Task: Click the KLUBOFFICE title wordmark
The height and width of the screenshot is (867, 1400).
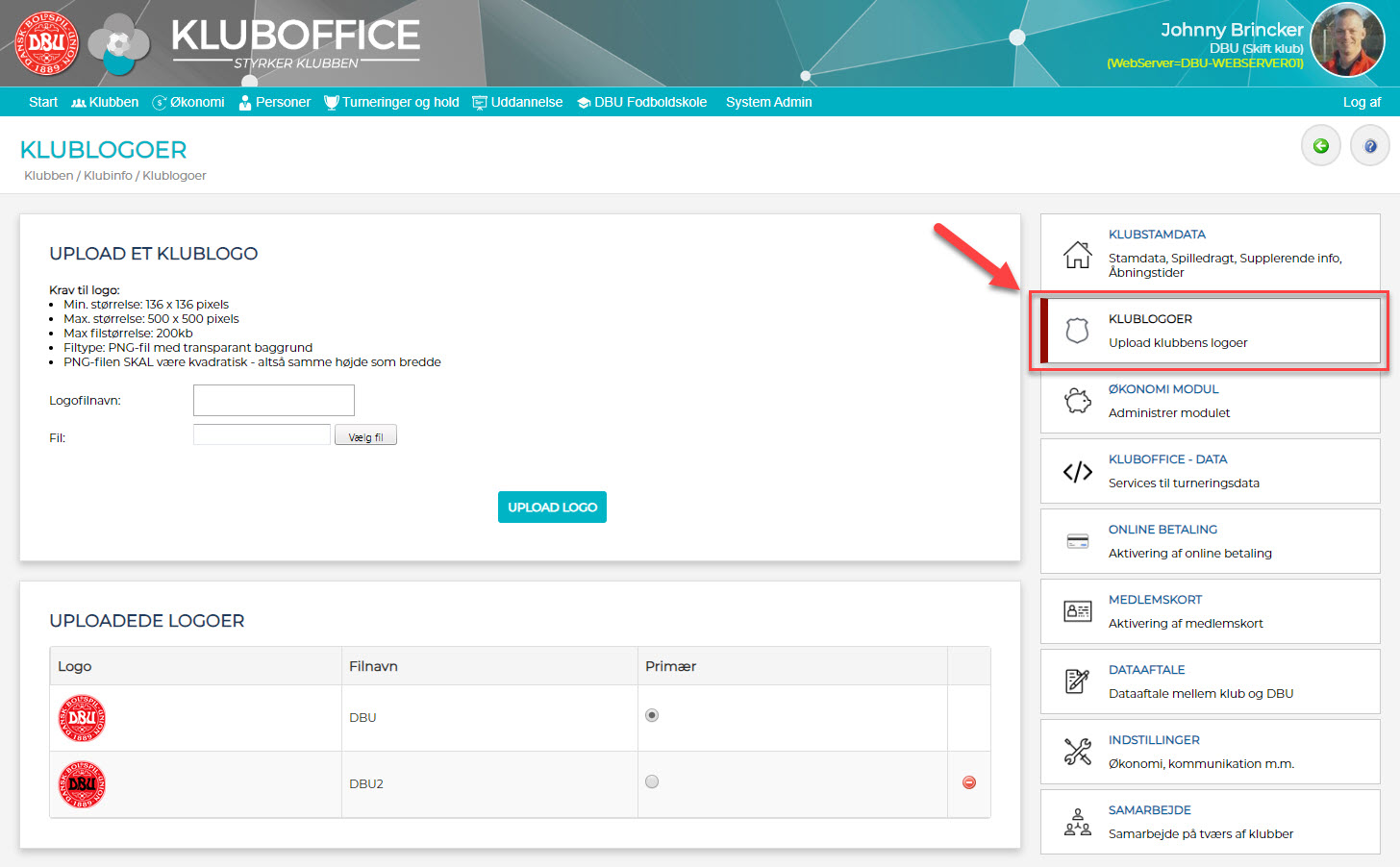Action: [x=295, y=36]
